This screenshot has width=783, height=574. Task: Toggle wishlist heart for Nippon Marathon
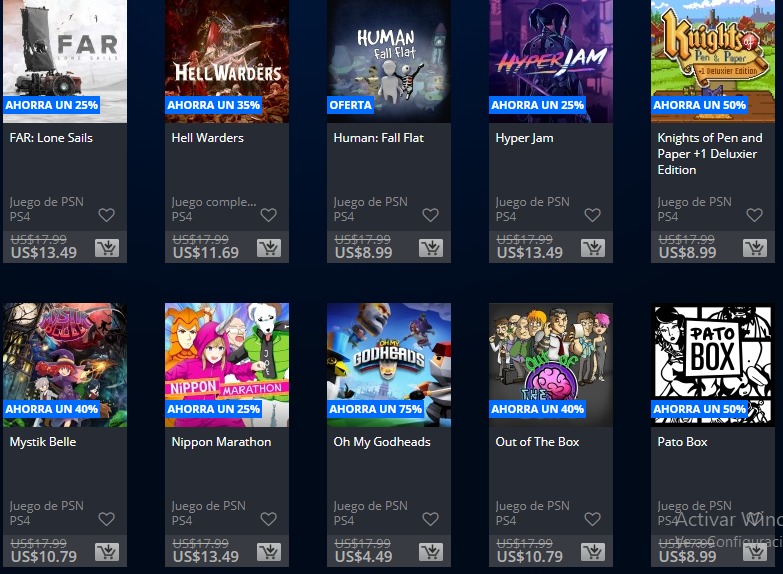[x=269, y=519]
